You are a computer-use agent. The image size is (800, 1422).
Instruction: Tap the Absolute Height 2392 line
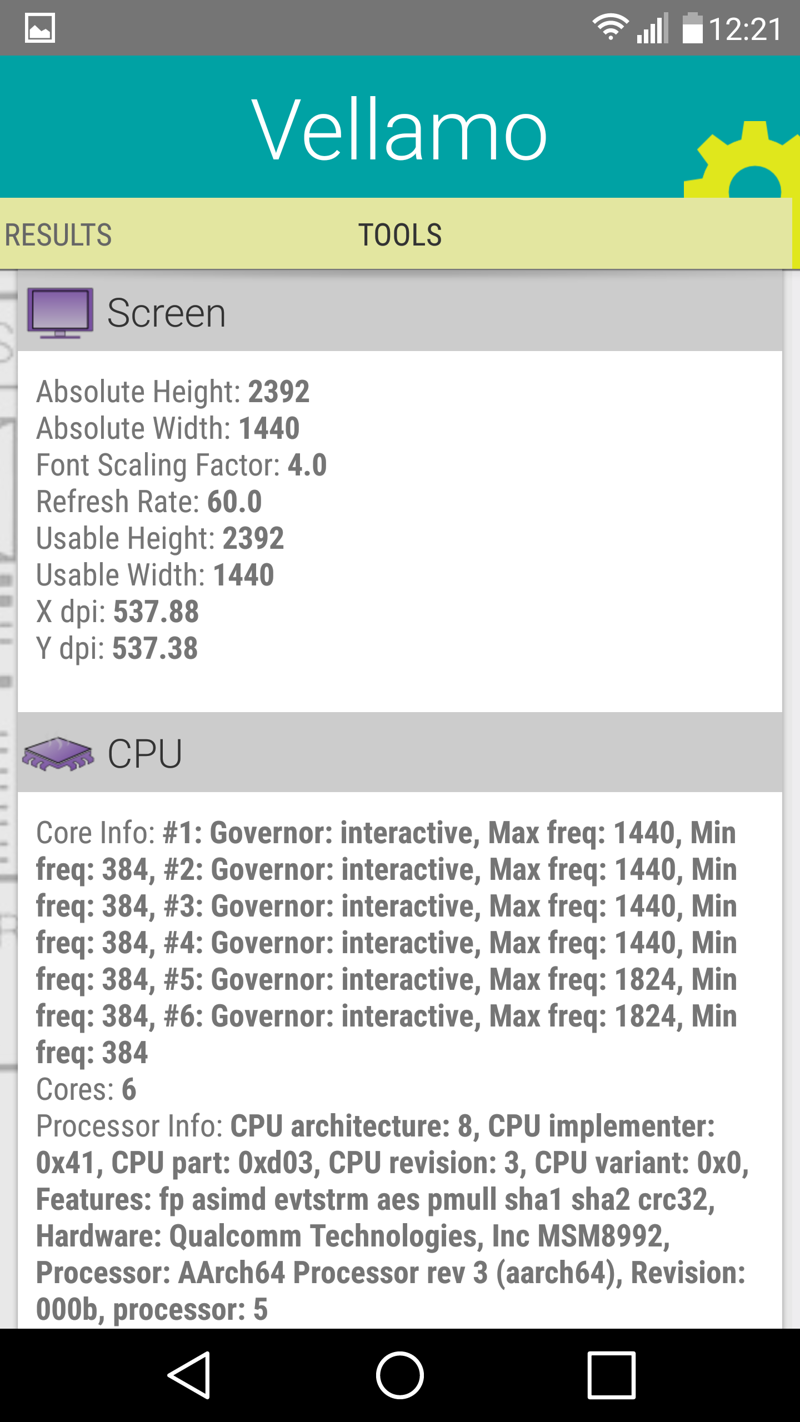click(173, 391)
